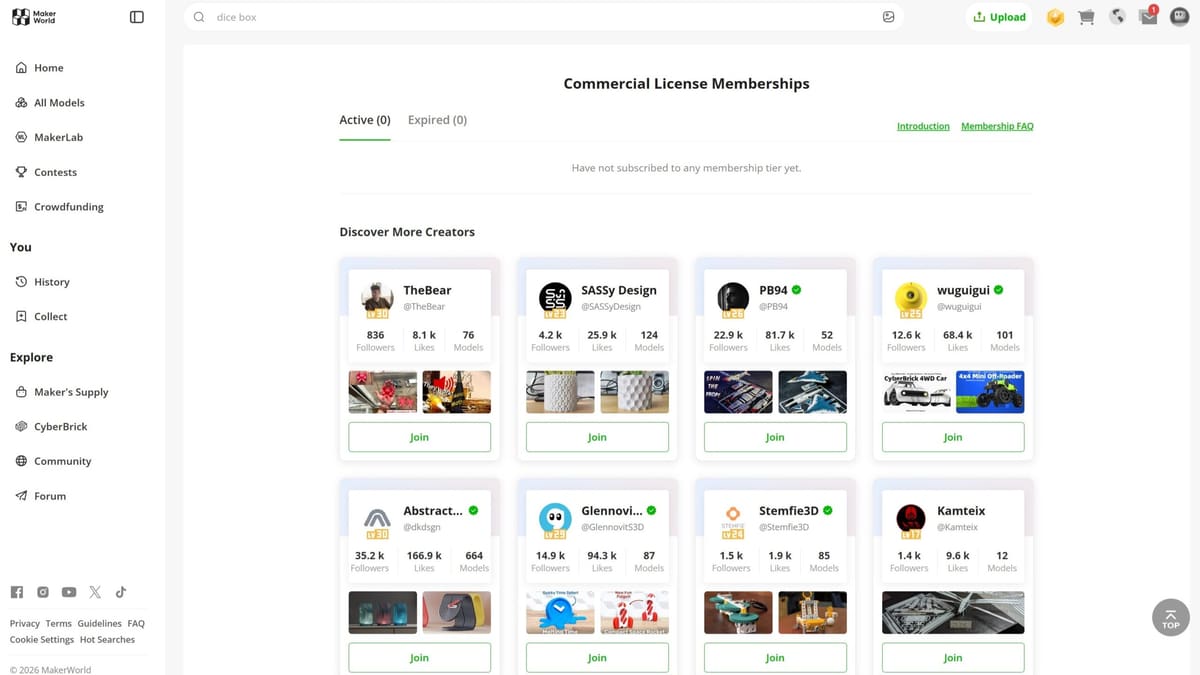Click the @dkdsgn profile avatar

point(377,520)
